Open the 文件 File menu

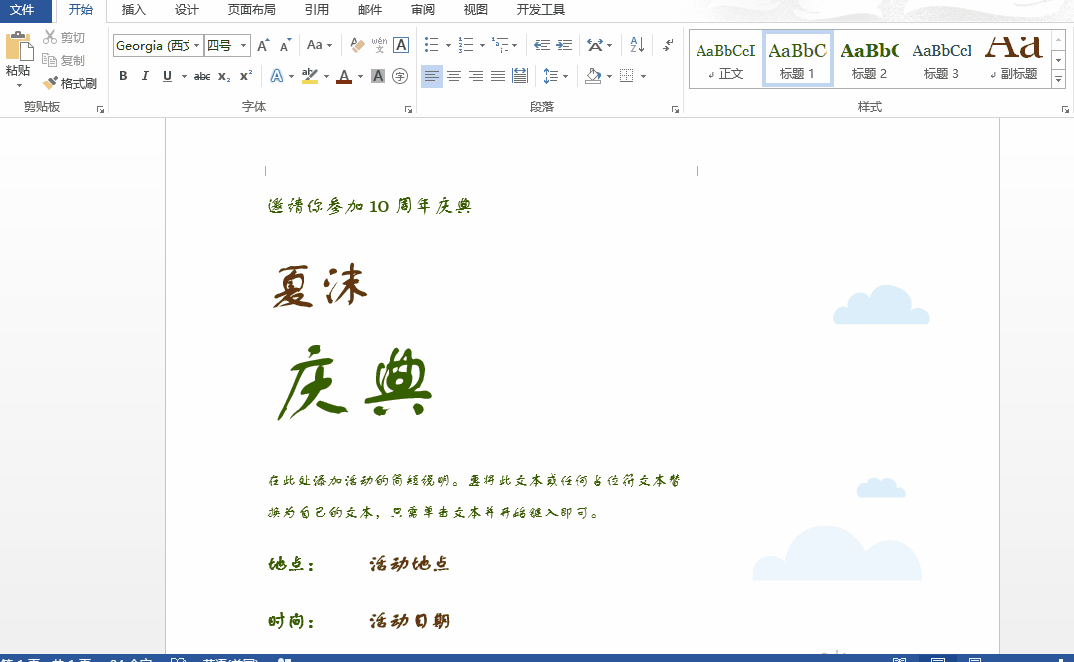click(23, 10)
